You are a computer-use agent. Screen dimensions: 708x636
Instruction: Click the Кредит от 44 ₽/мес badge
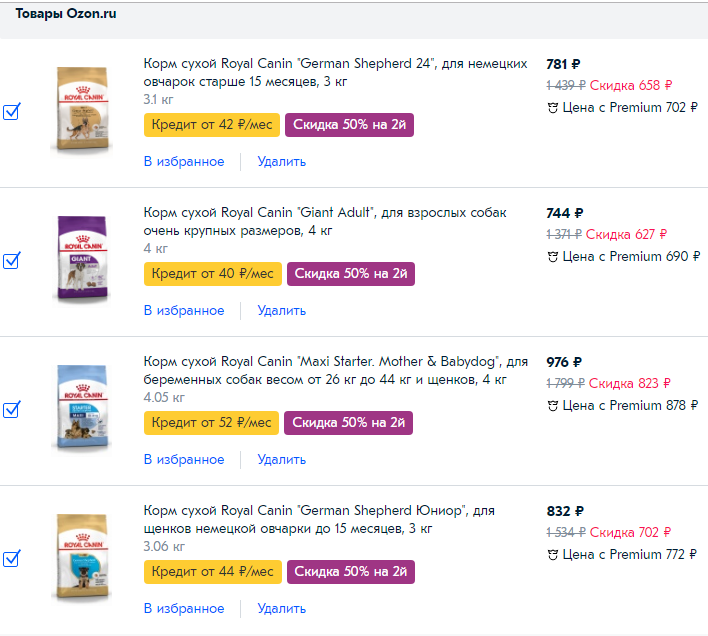pos(211,572)
